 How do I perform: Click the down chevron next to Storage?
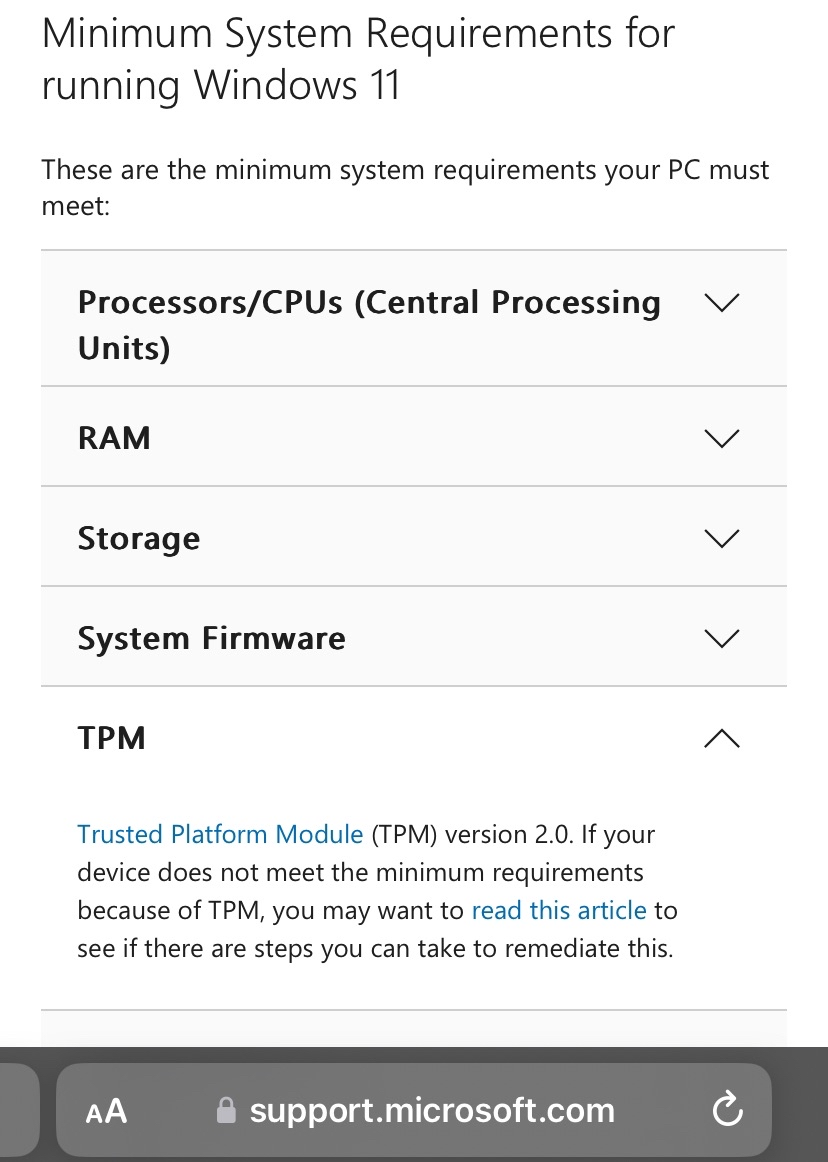[721, 538]
